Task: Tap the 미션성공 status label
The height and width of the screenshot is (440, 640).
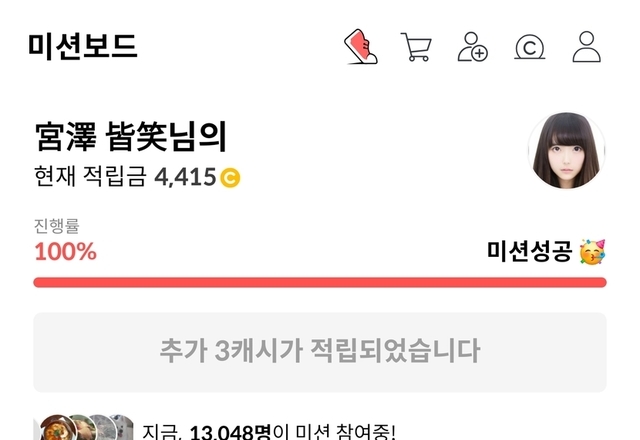Action: pos(529,251)
